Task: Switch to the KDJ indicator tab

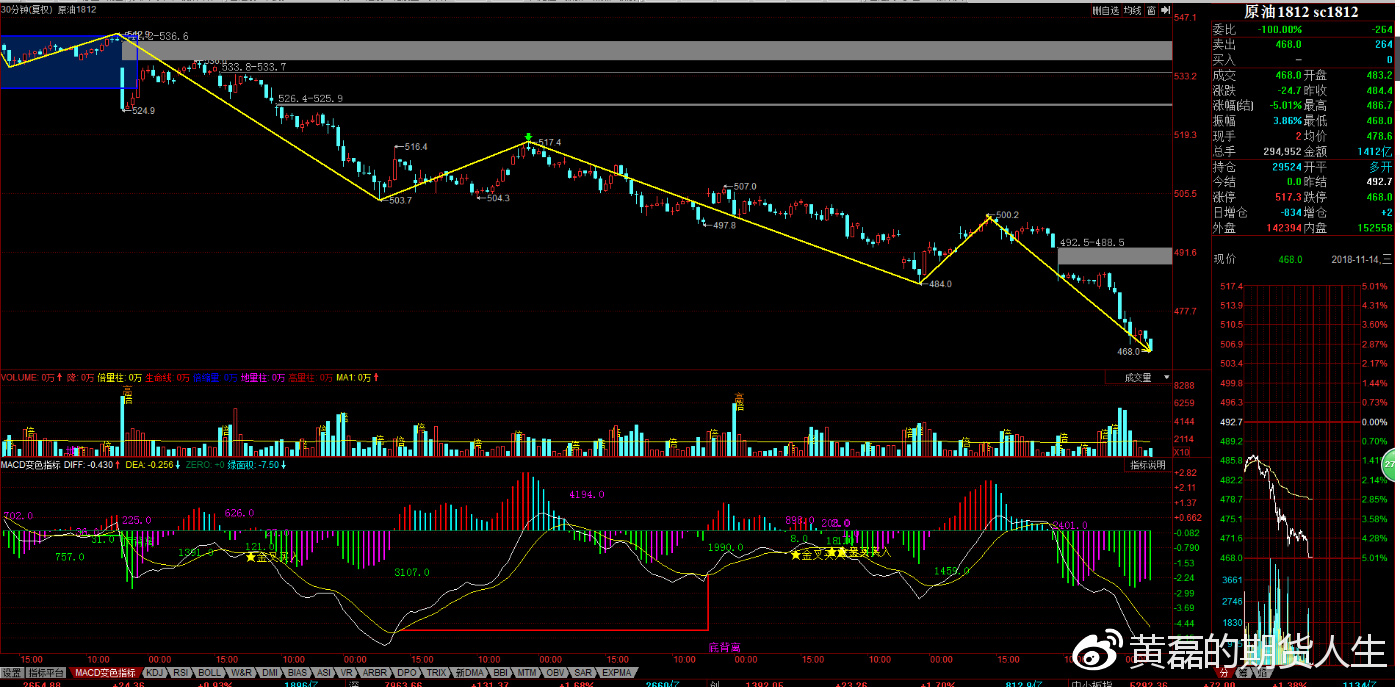Action: click(x=155, y=673)
